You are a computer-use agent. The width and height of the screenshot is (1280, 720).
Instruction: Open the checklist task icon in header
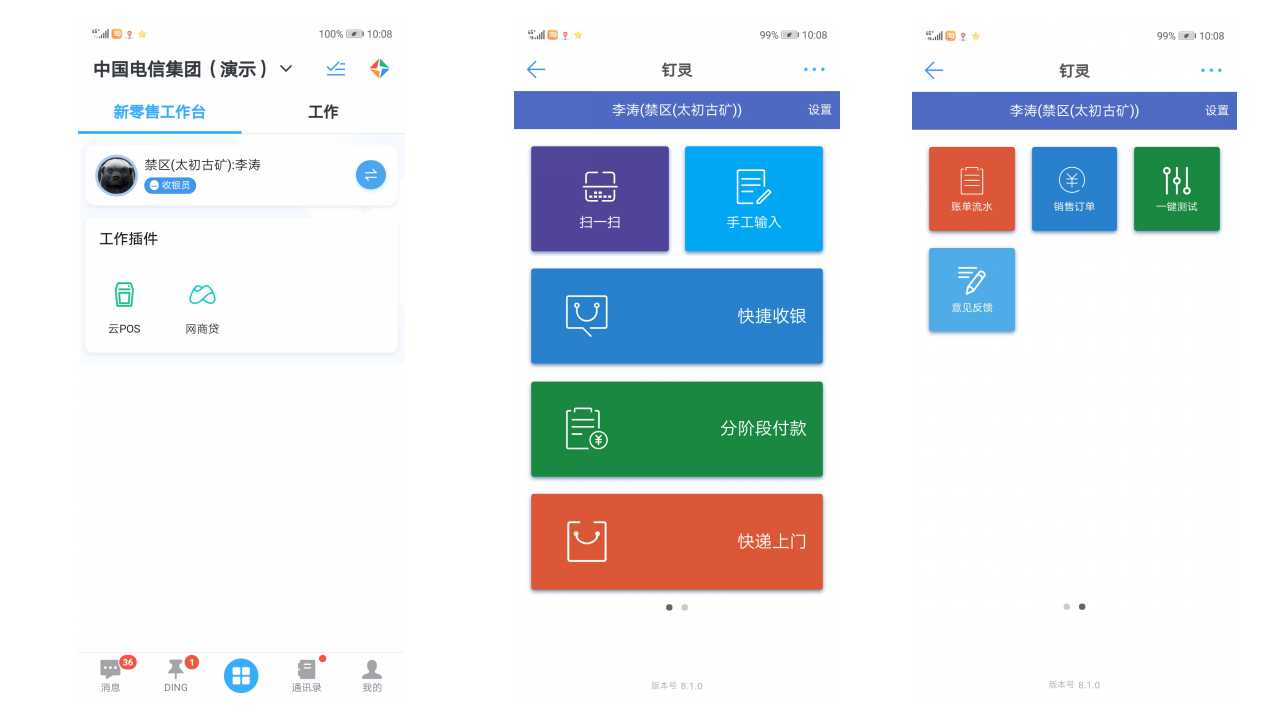[336, 69]
